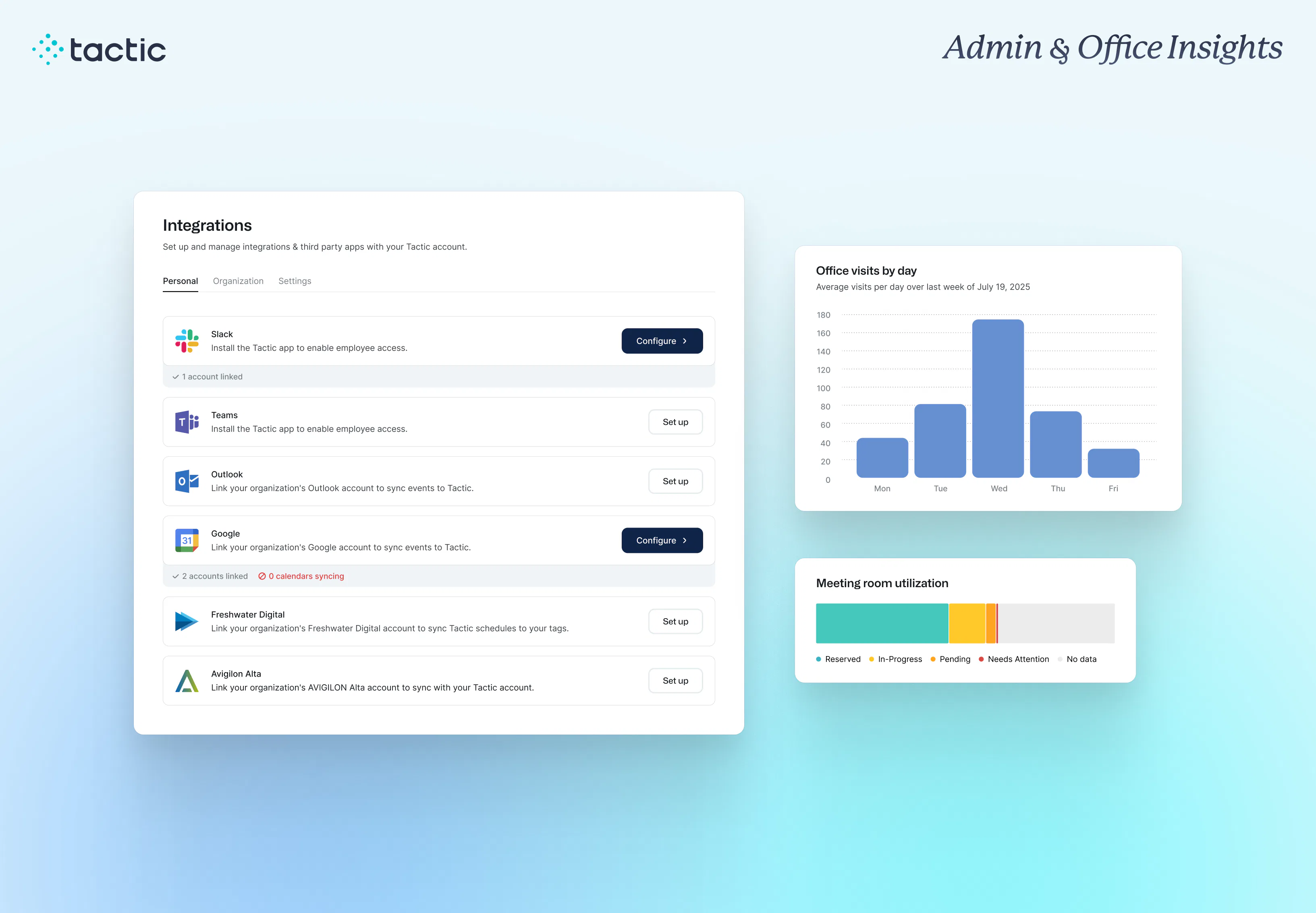Set up Freshwater Digital integration
This screenshot has width=1316, height=913.
coord(675,621)
